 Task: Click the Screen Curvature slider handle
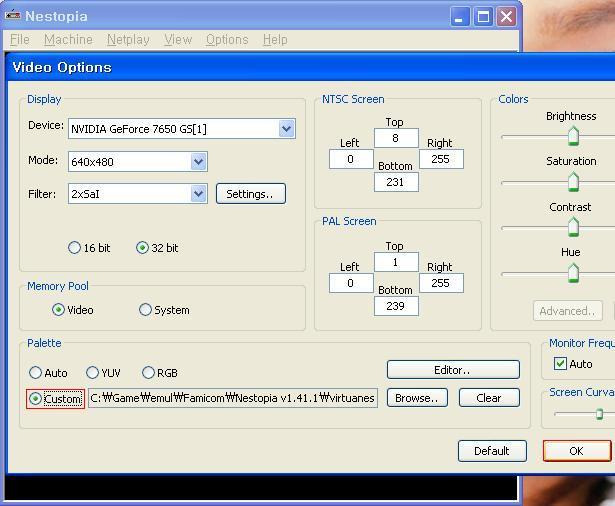click(599, 414)
